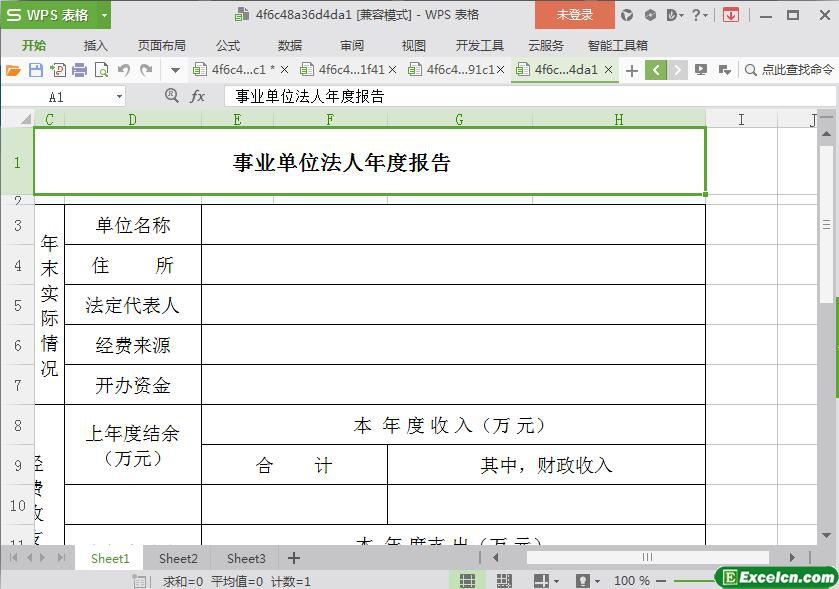Click the tab list arrow icon beside search
Image resolution: width=839 pixels, height=589 pixels.
[724, 70]
